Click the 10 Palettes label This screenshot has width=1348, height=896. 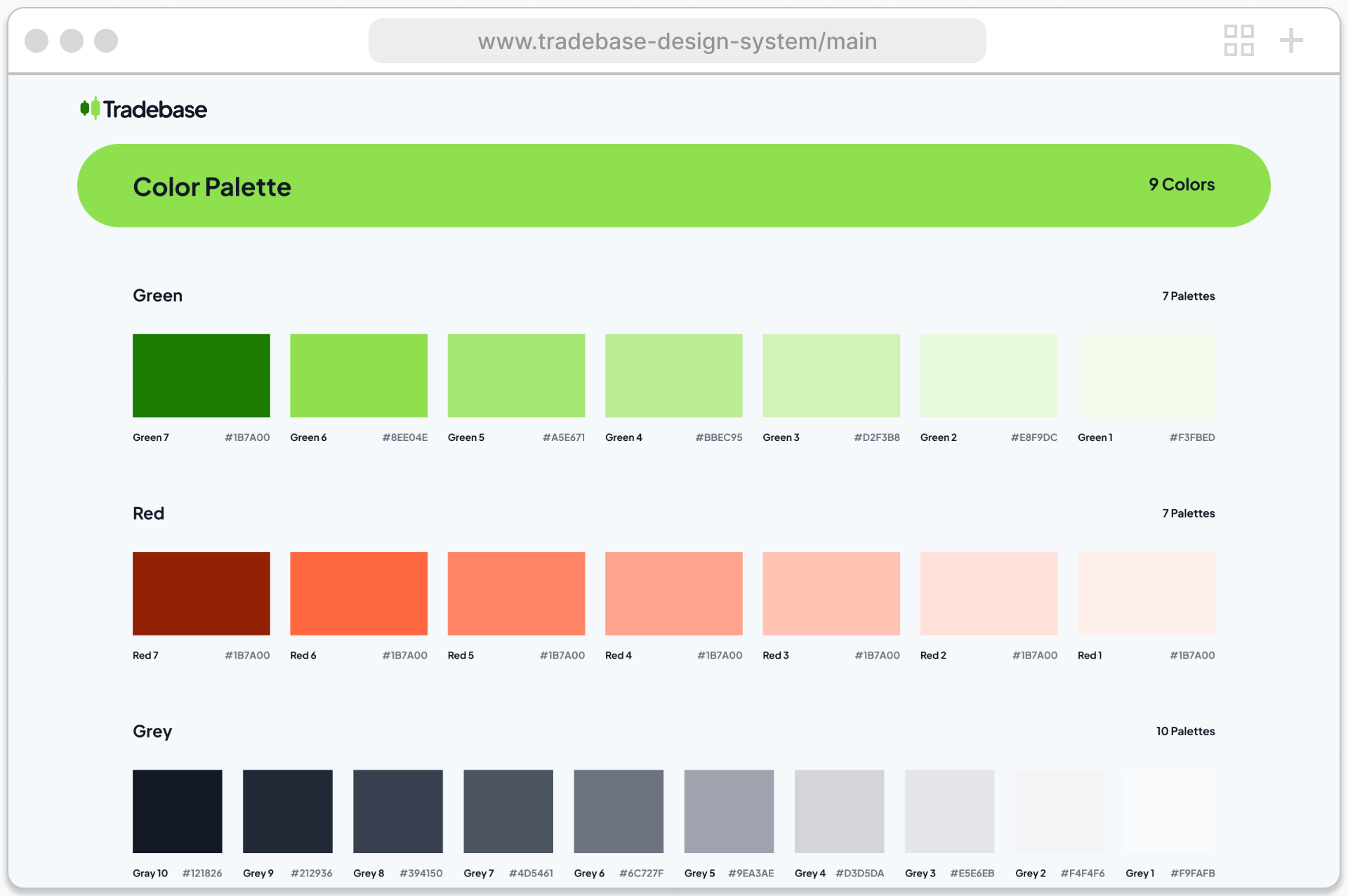pyautogui.click(x=1186, y=732)
